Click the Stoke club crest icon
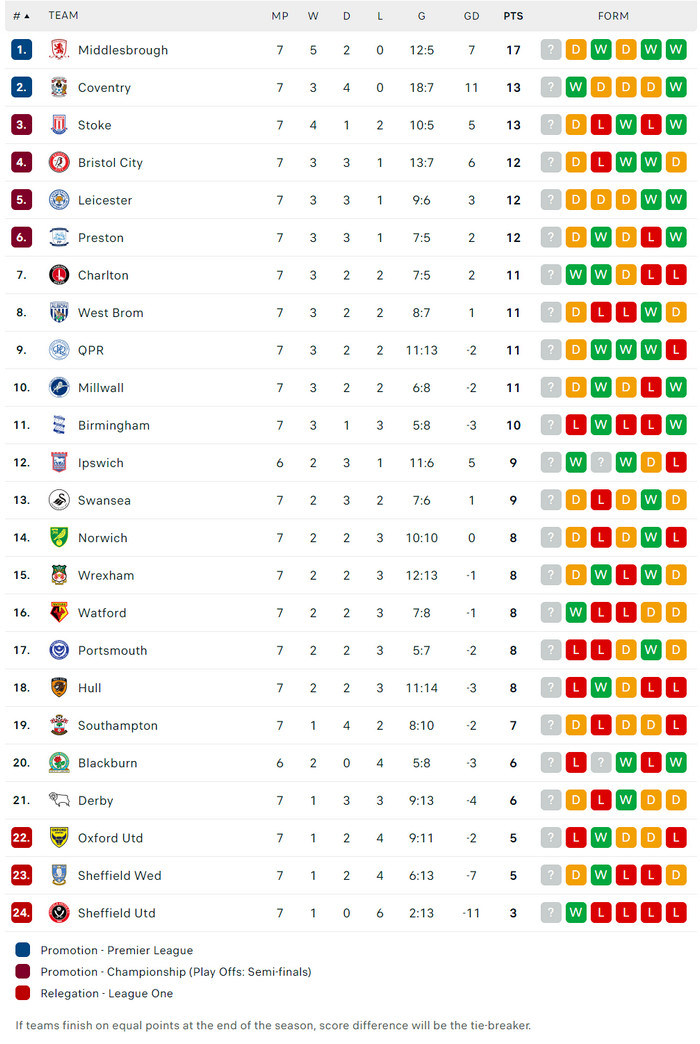Screen dimensions: 700x1044 pos(59,125)
